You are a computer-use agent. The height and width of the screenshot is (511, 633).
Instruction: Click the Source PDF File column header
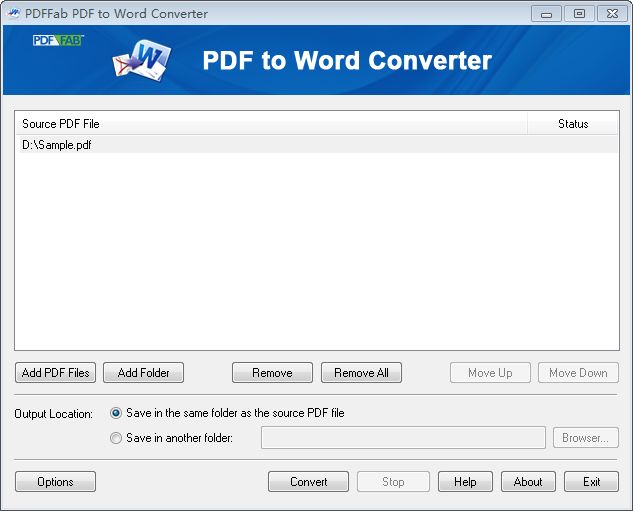[x=271, y=124]
